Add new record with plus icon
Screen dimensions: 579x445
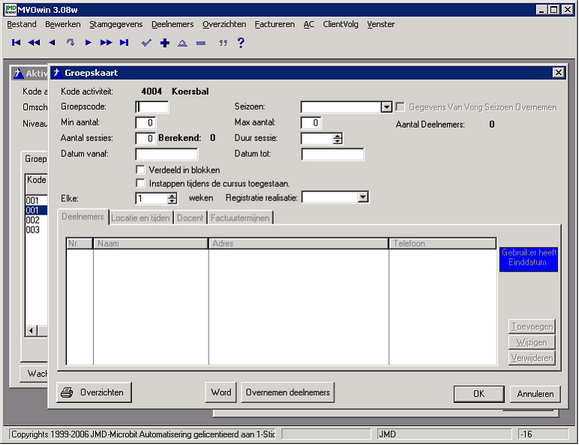point(165,43)
